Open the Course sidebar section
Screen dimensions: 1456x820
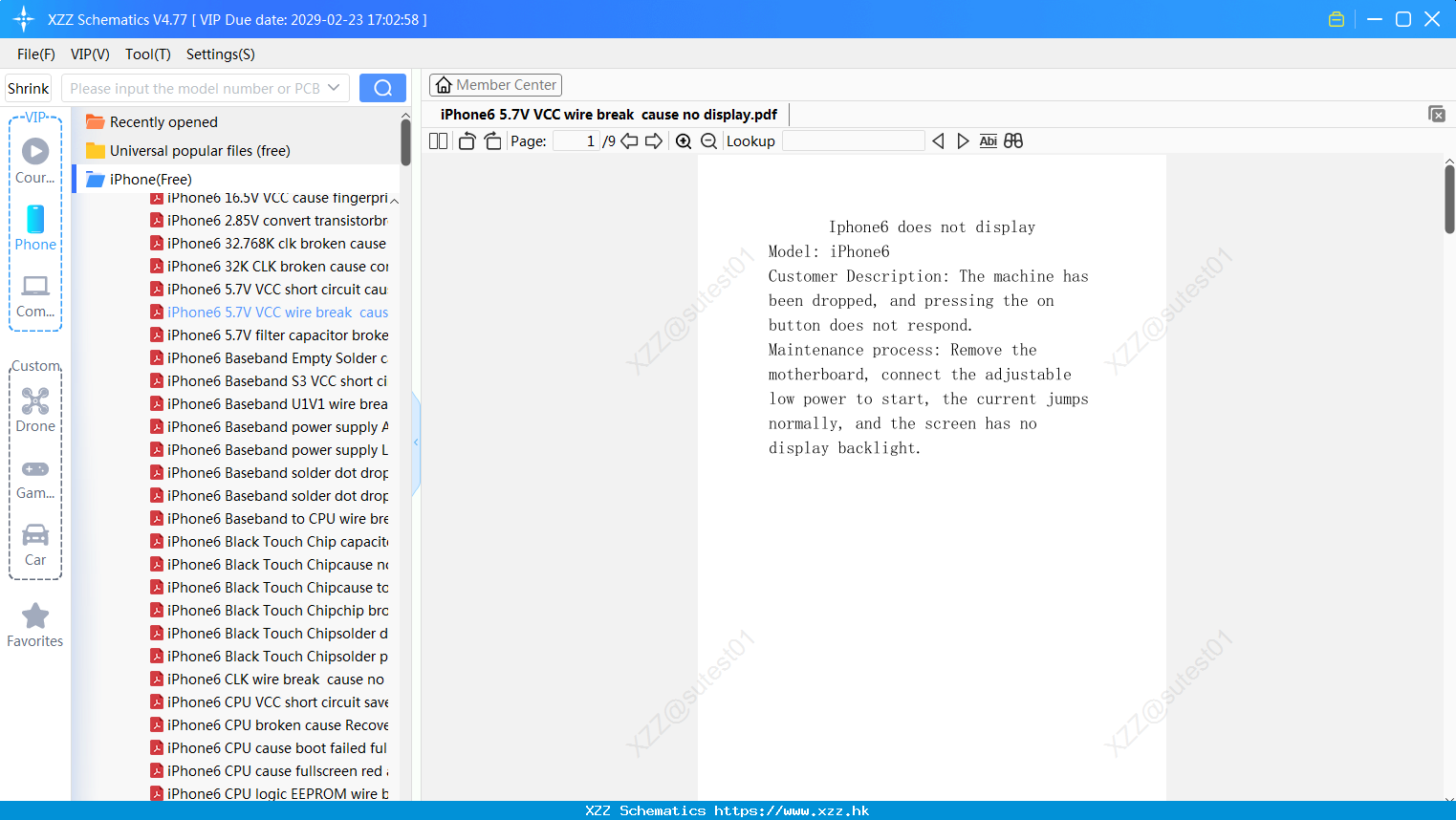pos(35,161)
